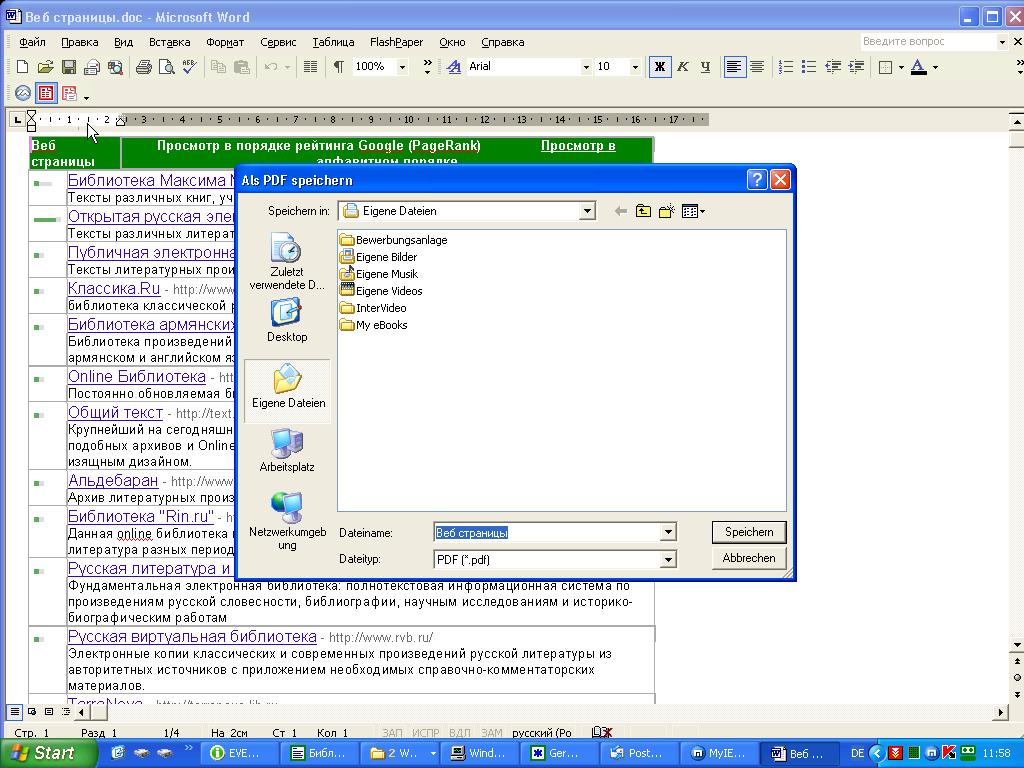Click the Введите вопрос help search box

[928, 42]
